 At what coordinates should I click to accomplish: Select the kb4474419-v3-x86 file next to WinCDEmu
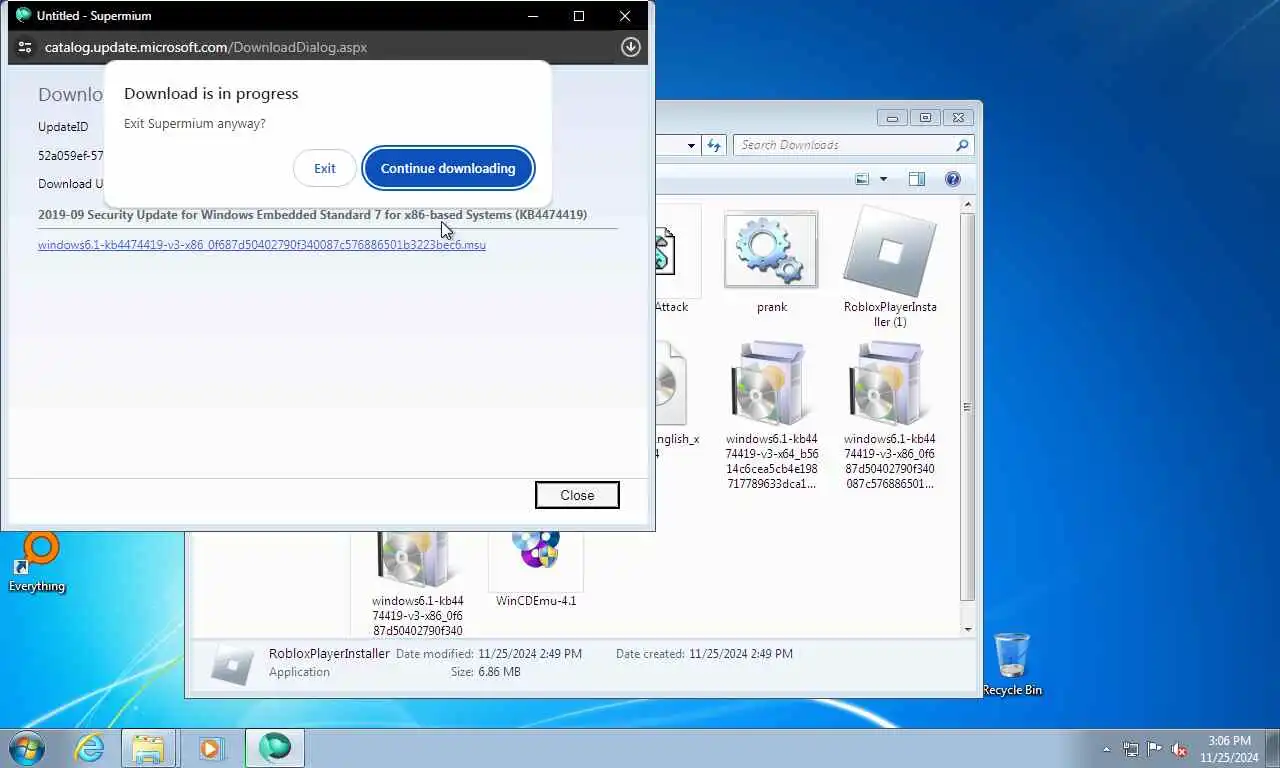[417, 584]
